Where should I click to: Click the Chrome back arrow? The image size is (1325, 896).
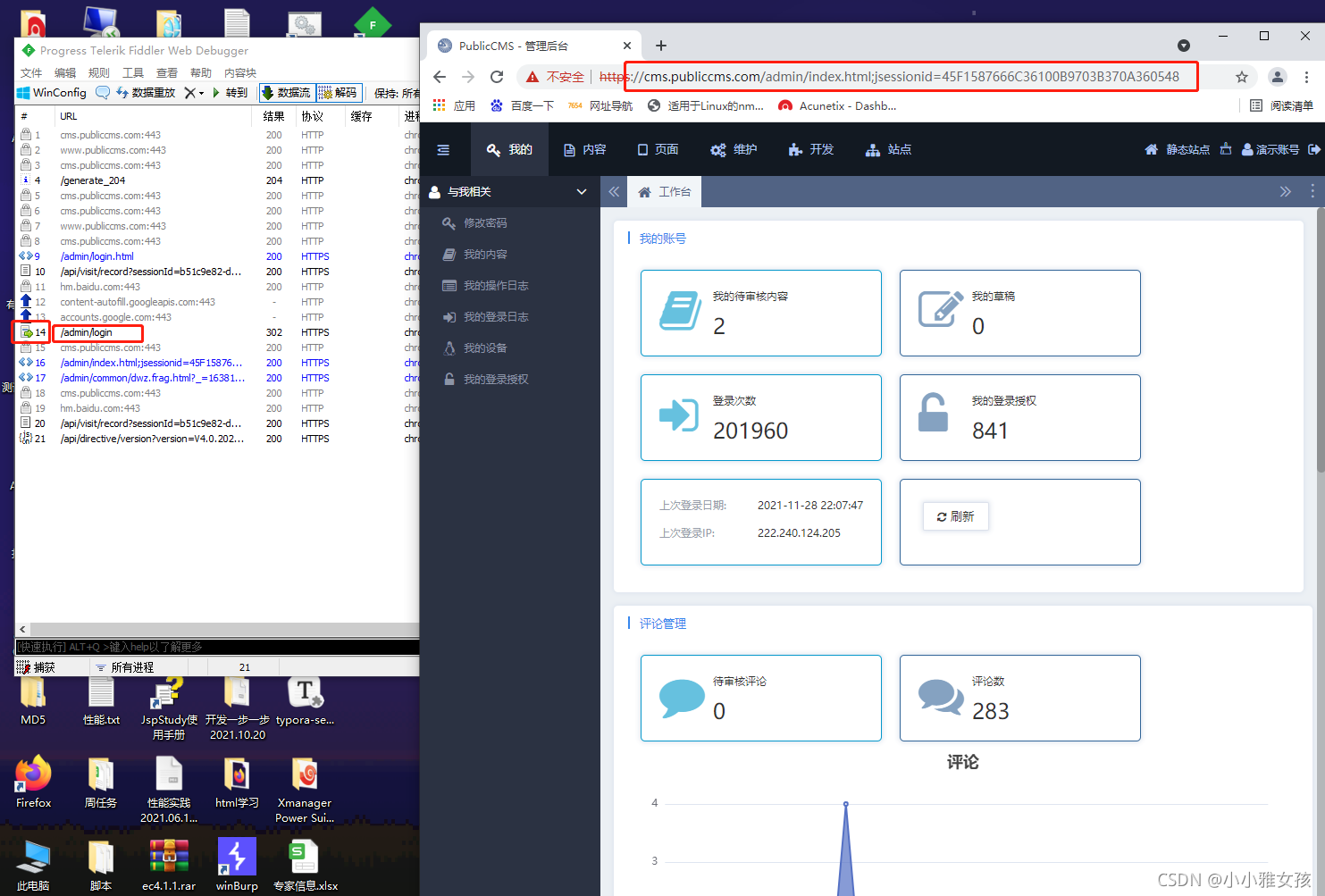click(440, 77)
